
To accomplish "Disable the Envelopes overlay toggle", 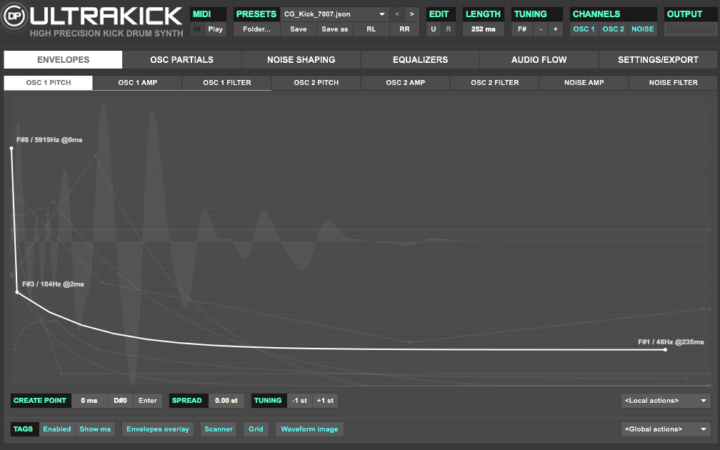I will coord(156,429).
